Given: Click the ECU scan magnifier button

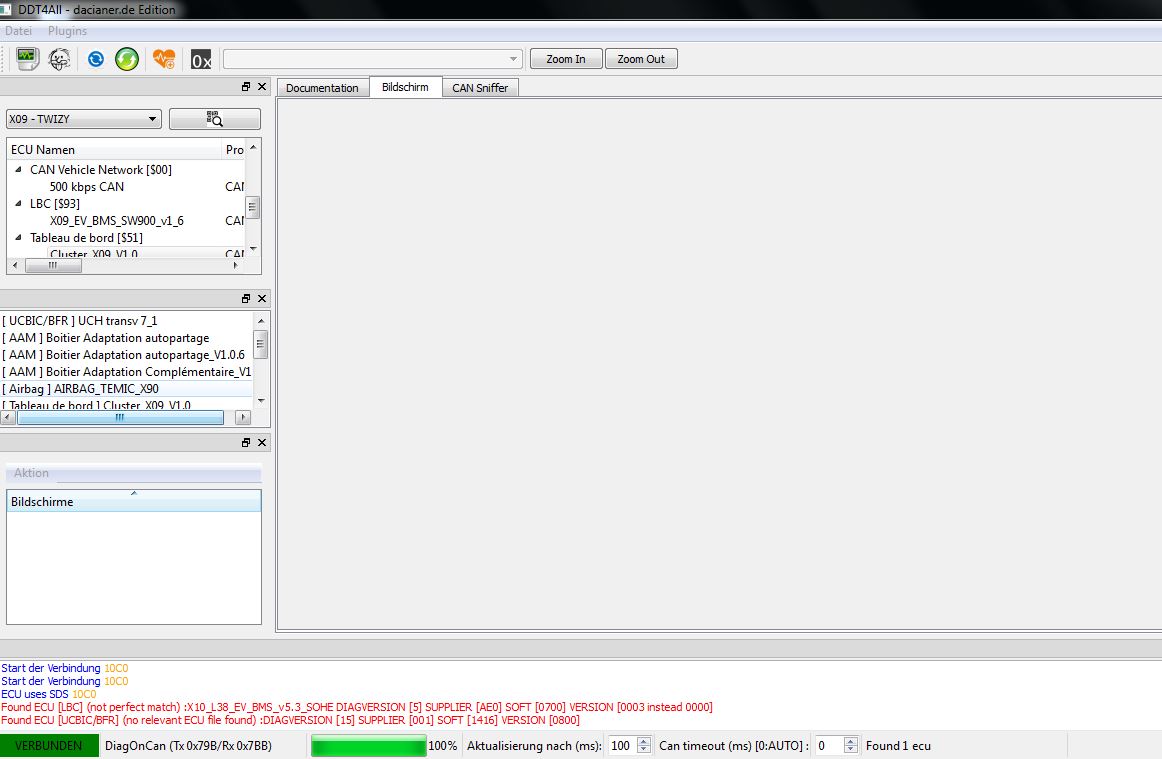Looking at the screenshot, I should (215, 119).
